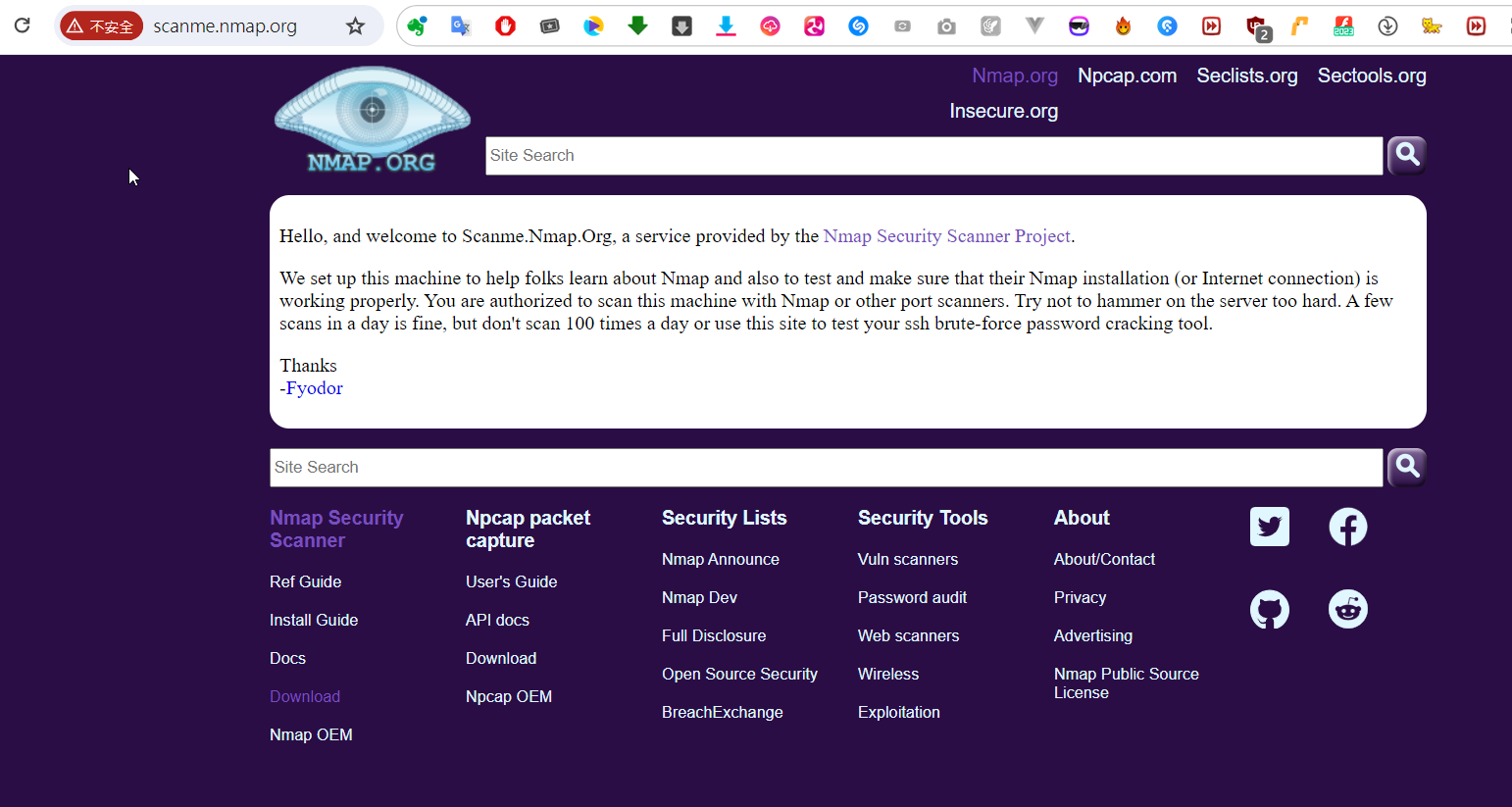Click the blue download arrow with red underline
The height and width of the screenshot is (807, 1512).
point(726,26)
